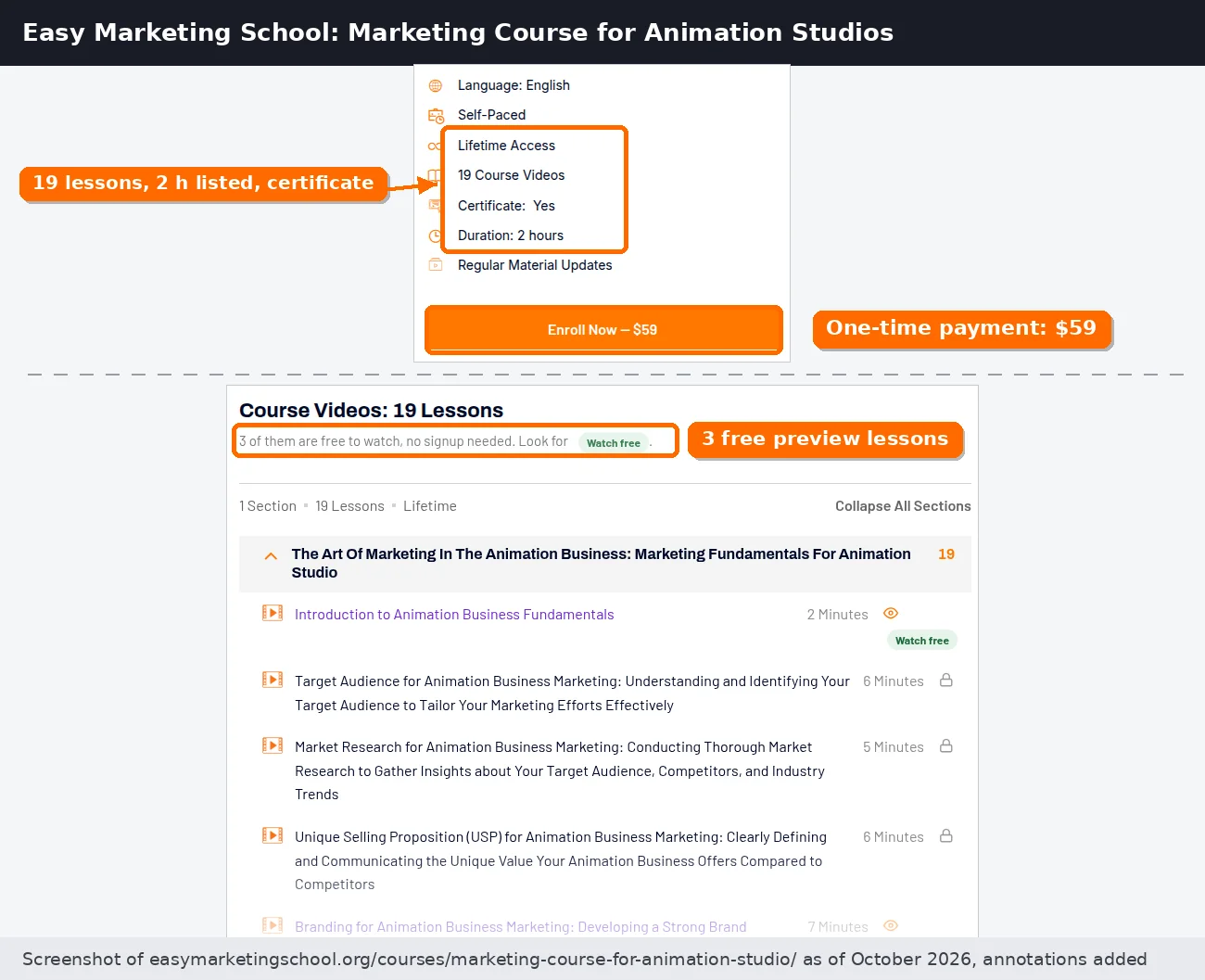Viewport: 1205px width, 980px height.
Task: Click the Lifetime label in summary row
Action: click(430, 506)
